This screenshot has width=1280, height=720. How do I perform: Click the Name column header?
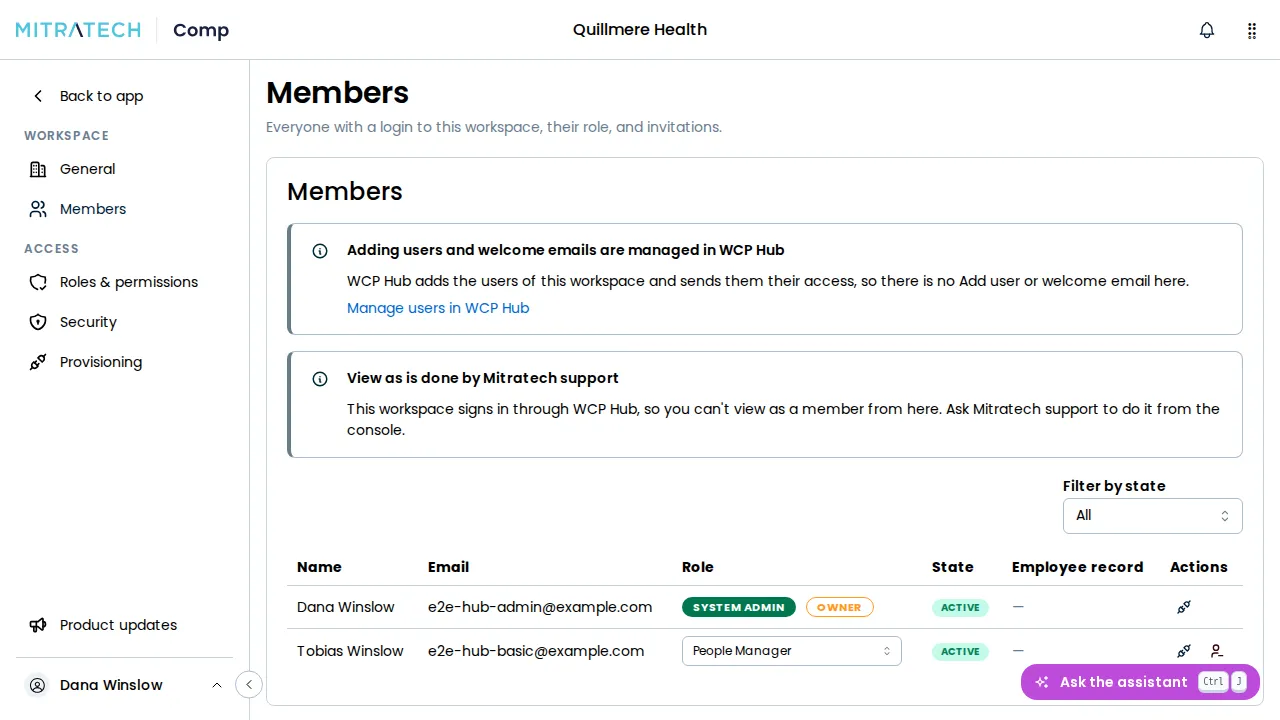(x=319, y=567)
